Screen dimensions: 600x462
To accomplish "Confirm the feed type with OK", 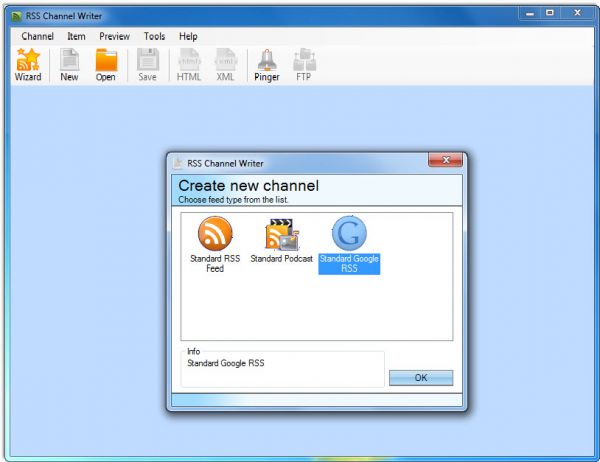I will tap(420, 378).
